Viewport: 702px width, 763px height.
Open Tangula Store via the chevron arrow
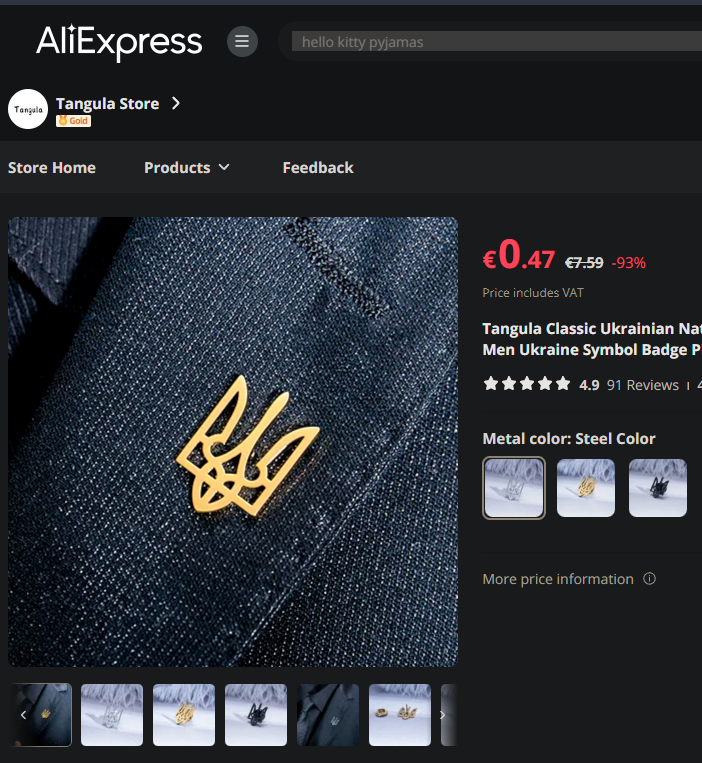[x=176, y=103]
